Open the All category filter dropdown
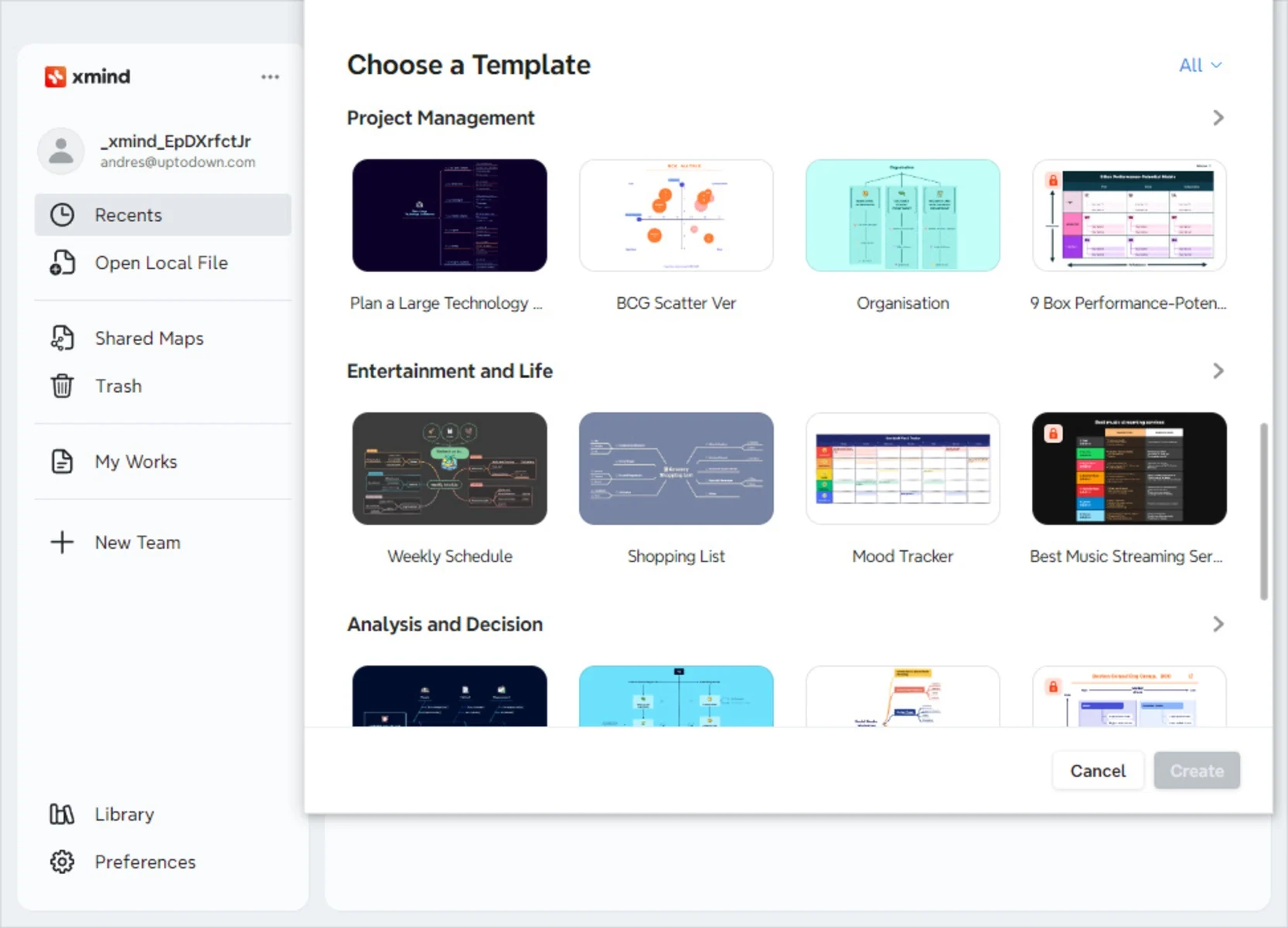This screenshot has width=1288, height=928. pyautogui.click(x=1200, y=65)
